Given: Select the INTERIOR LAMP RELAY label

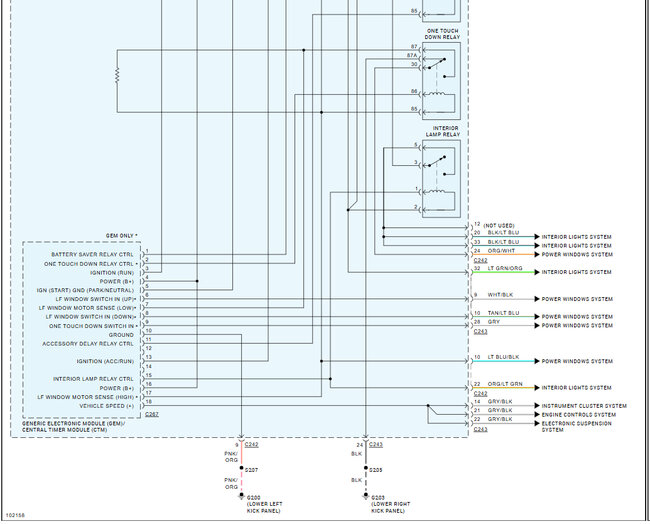Looking at the screenshot, I should 443,131.
